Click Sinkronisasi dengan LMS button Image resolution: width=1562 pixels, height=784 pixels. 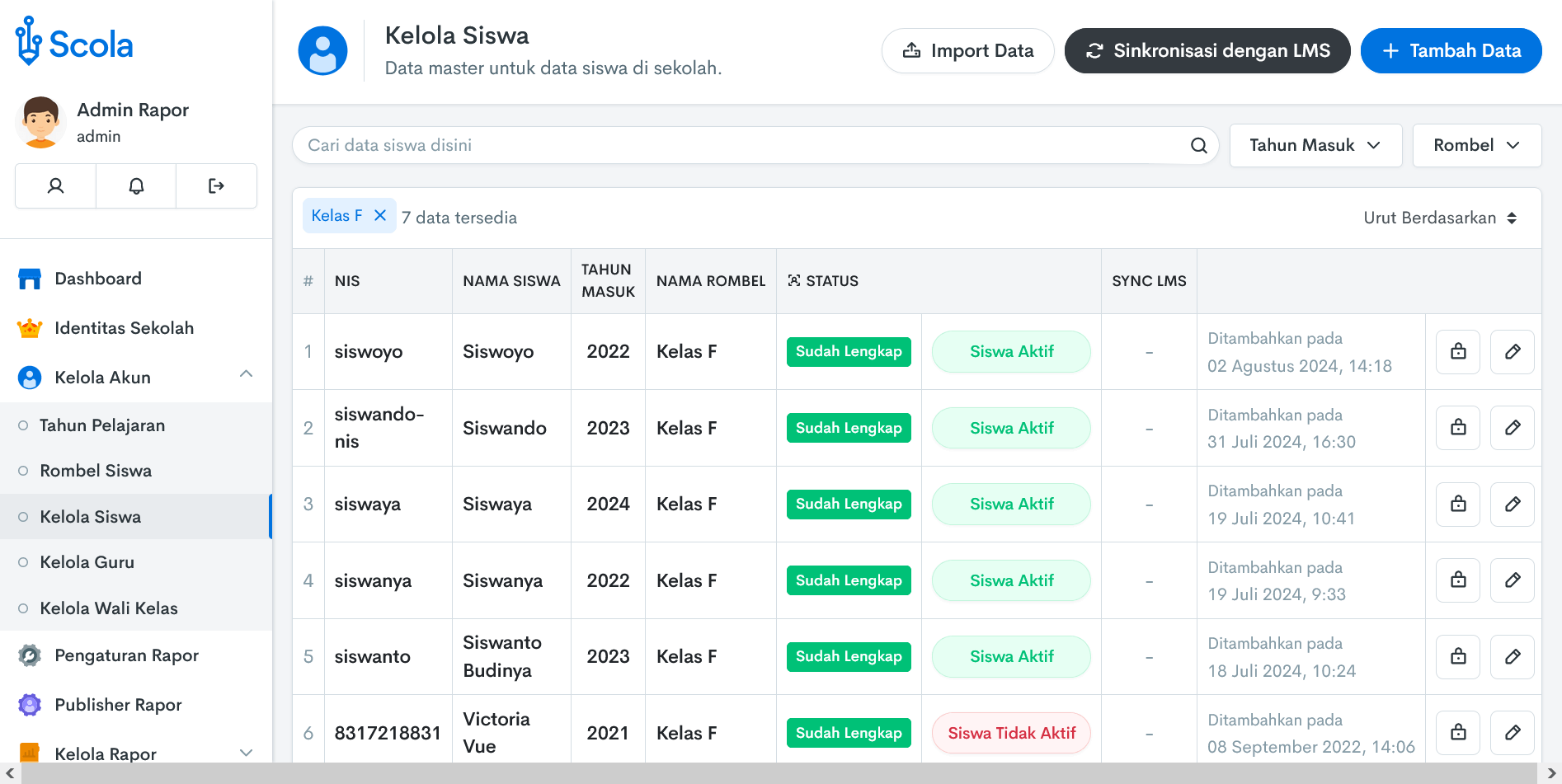1207,51
